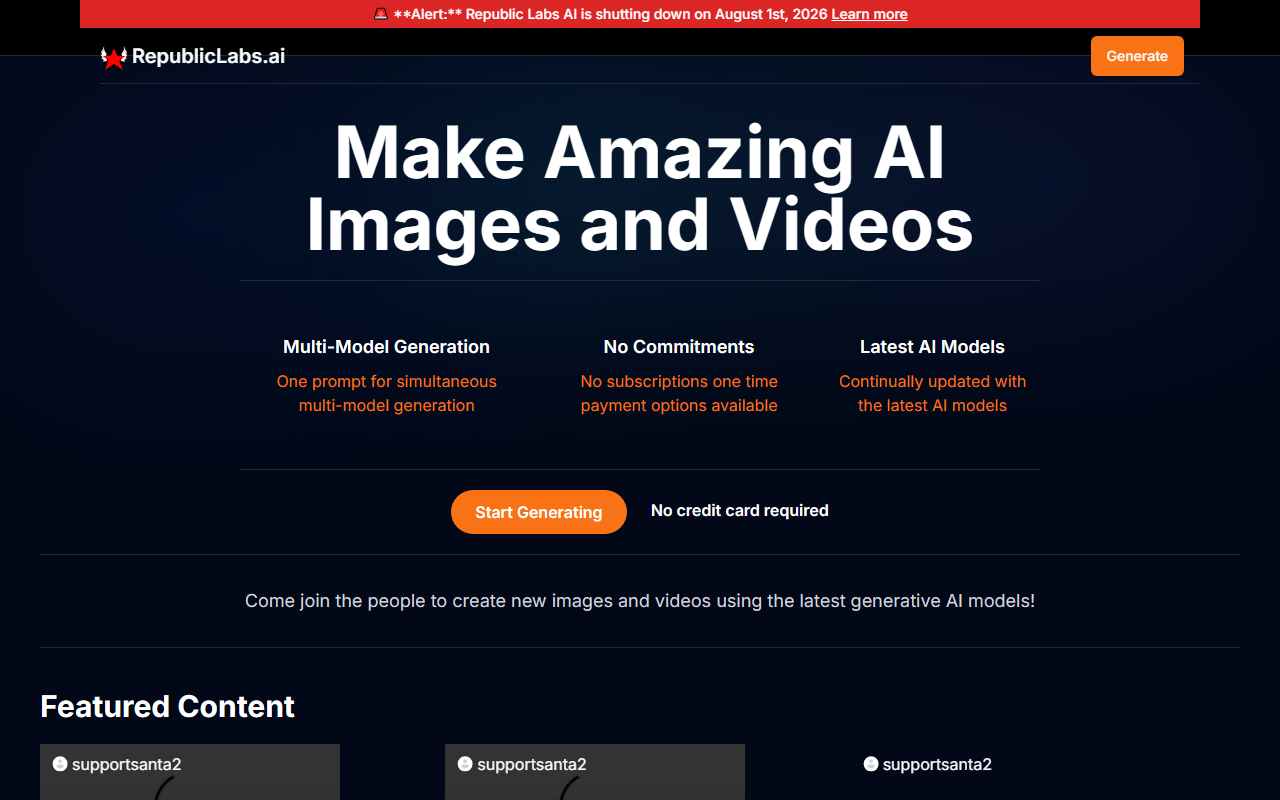1280x800 pixels.
Task: Click the avatar icon on the rightmost featured card
Action: (x=871, y=764)
